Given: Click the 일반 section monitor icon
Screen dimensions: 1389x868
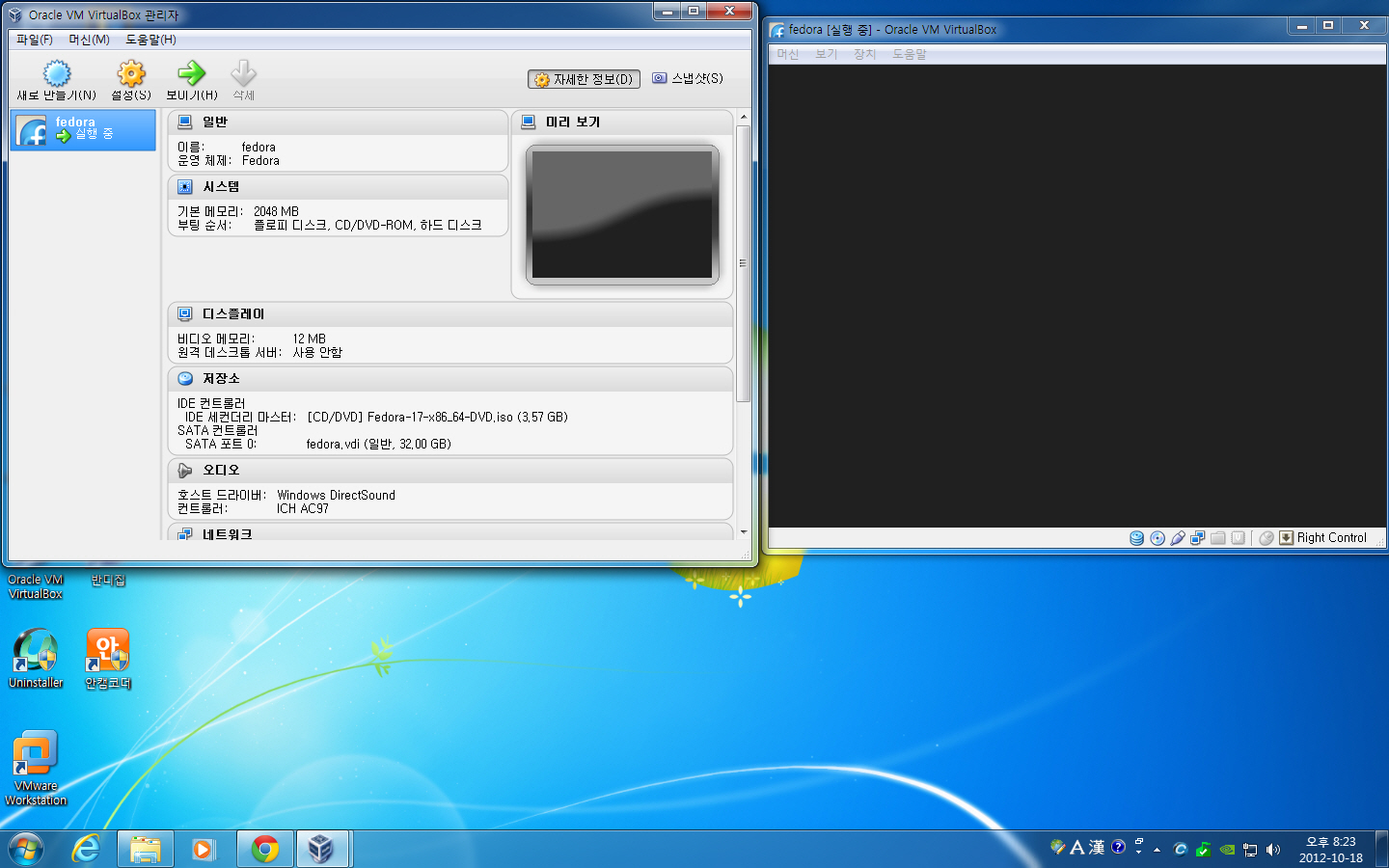Looking at the screenshot, I should tap(185, 122).
